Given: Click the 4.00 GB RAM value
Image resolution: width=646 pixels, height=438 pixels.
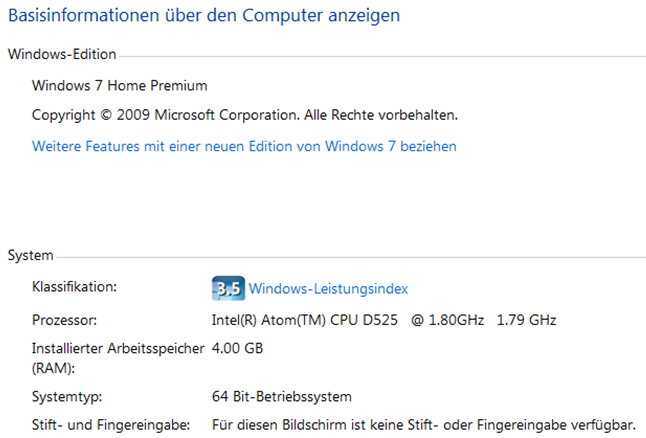Looking at the screenshot, I should tap(237, 349).
